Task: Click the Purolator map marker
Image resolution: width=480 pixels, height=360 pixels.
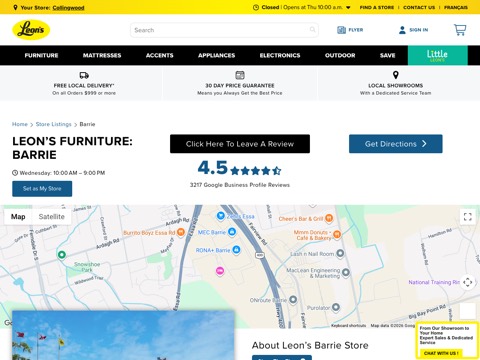Action: point(336,307)
